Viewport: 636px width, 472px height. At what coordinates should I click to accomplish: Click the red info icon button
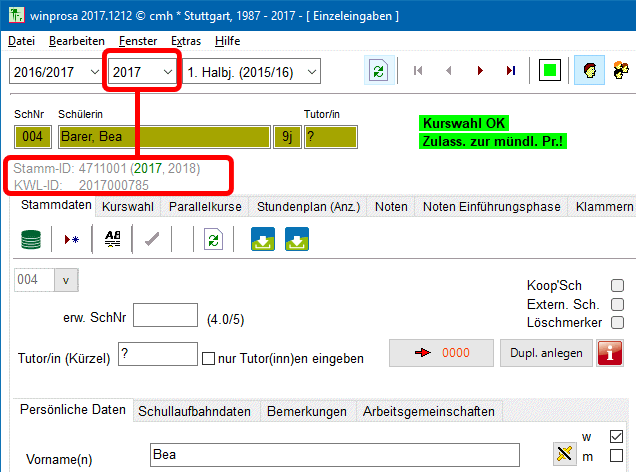610,353
